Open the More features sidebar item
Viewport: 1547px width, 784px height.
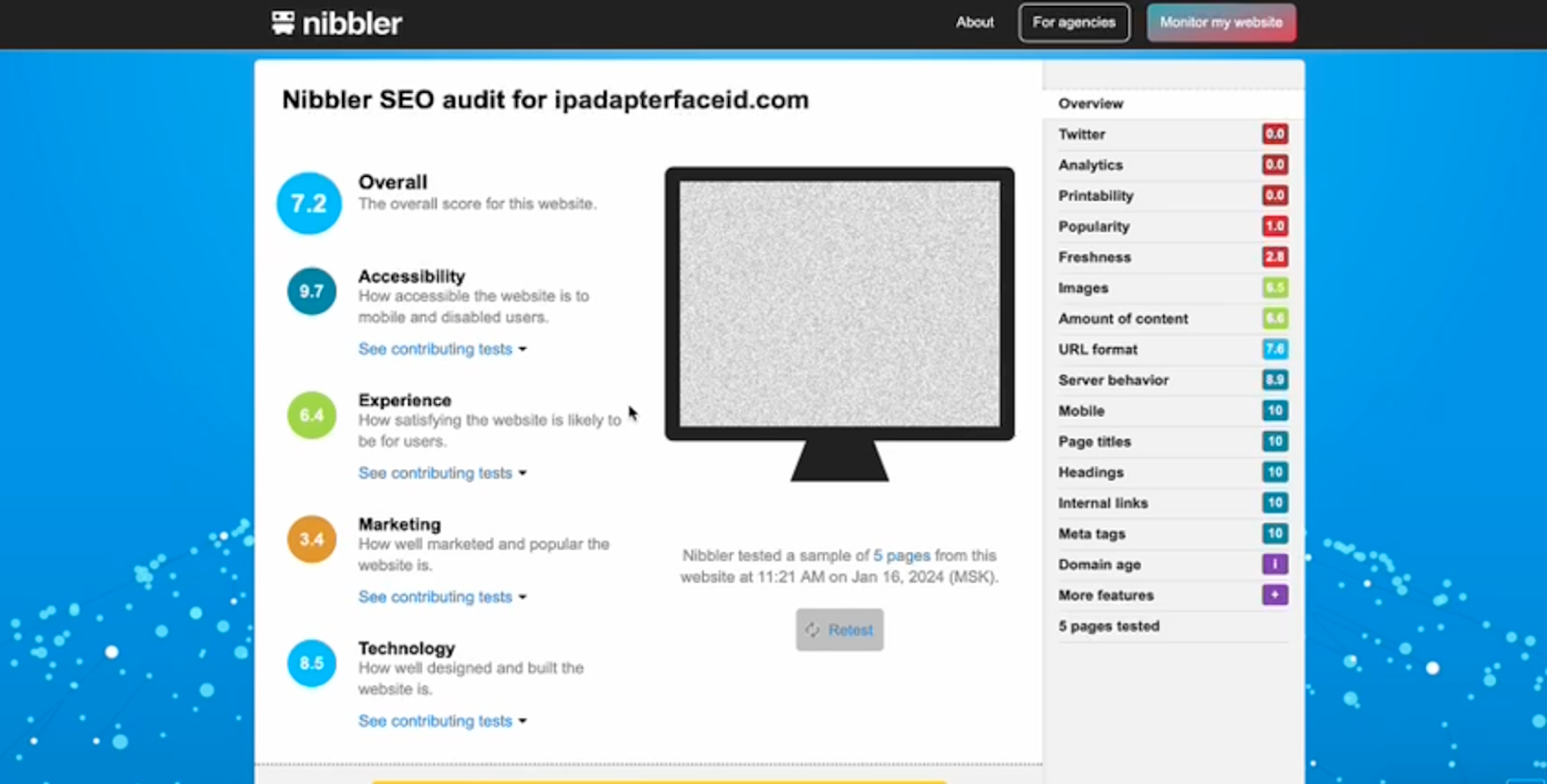[1173, 595]
